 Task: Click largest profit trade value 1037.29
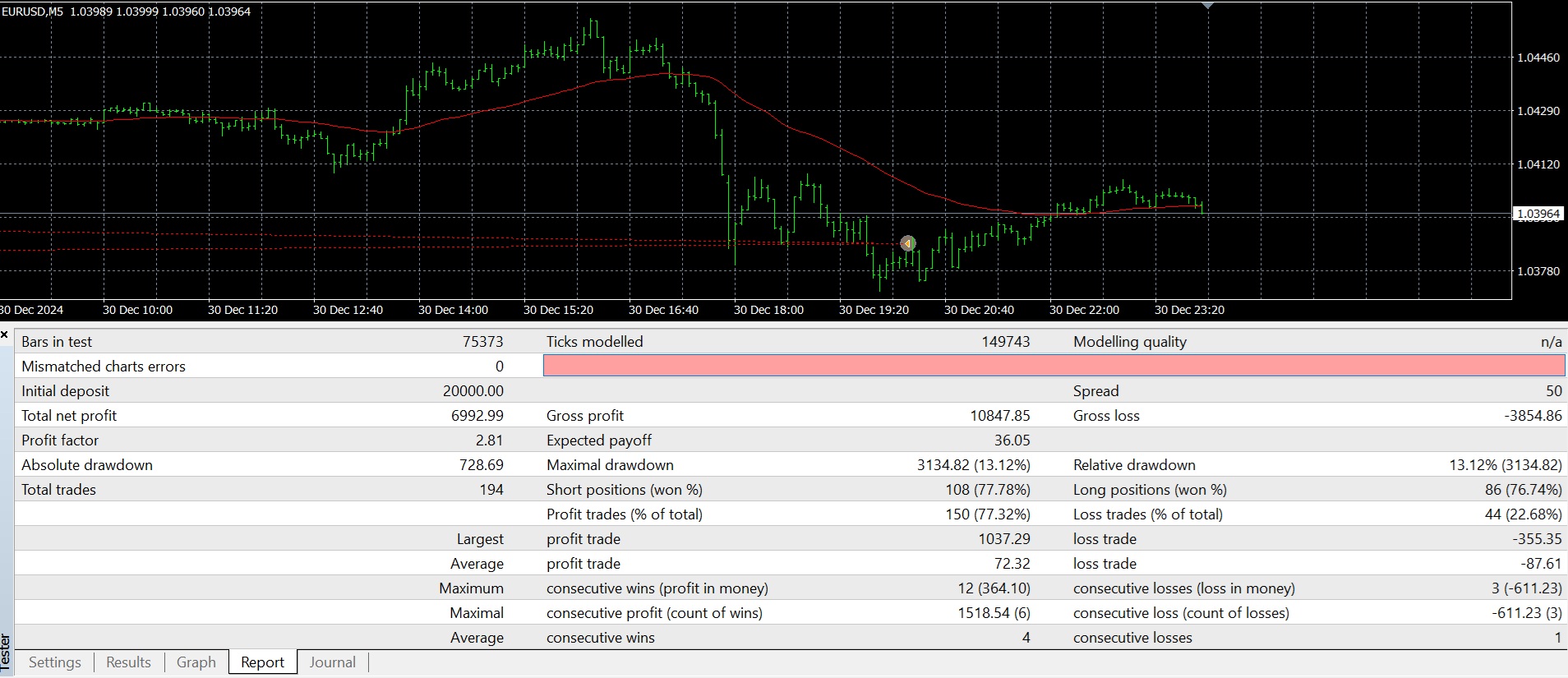pyautogui.click(x=1004, y=539)
